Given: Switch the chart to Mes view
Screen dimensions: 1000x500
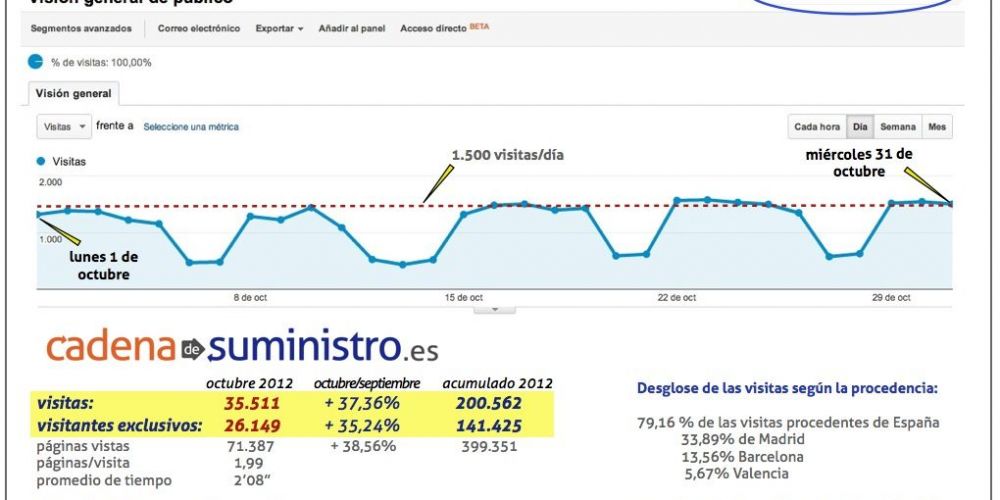Looking at the screenshot, I should pos(936,127).
